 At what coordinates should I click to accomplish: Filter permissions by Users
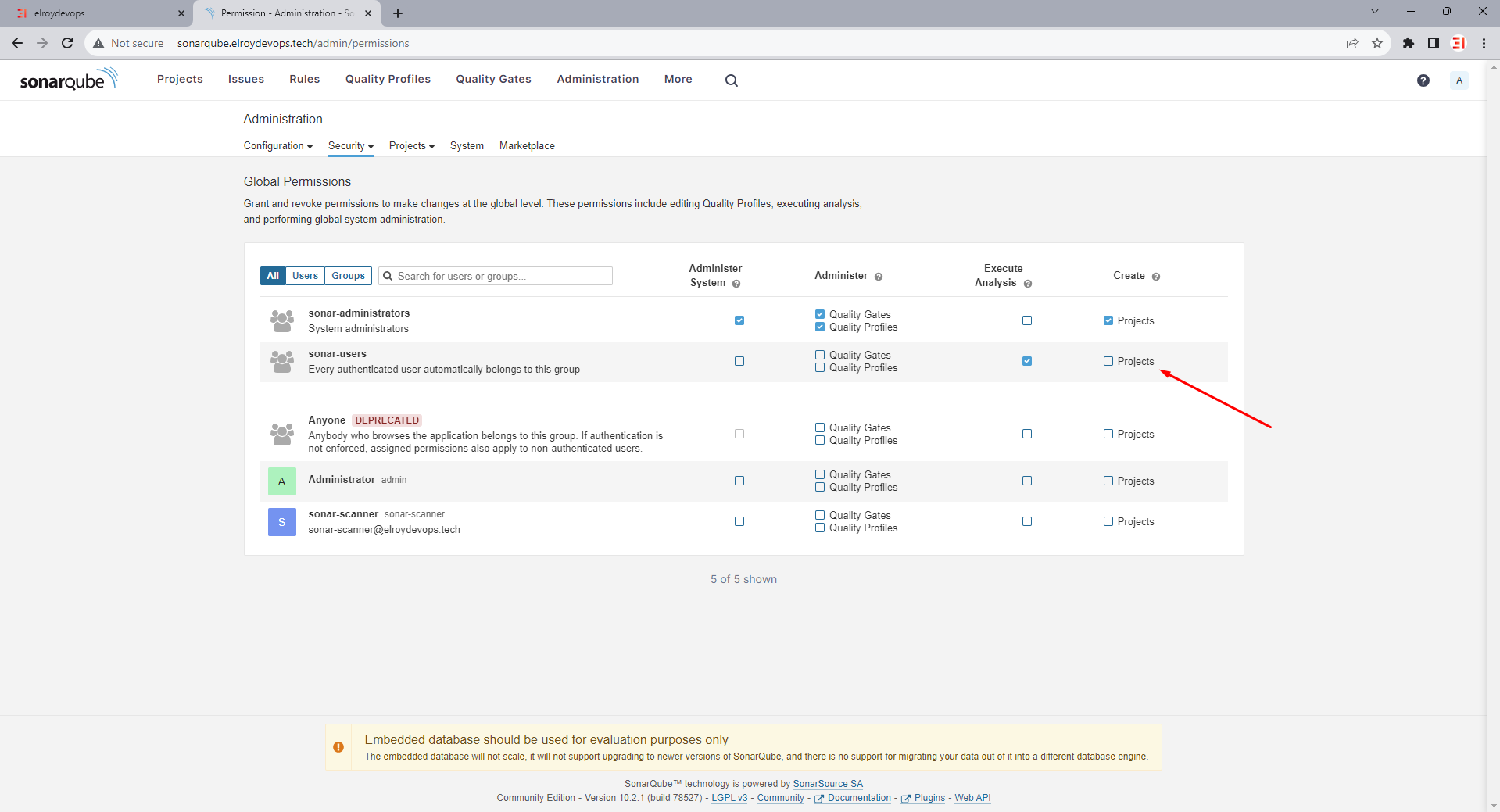tap(305, 276)
